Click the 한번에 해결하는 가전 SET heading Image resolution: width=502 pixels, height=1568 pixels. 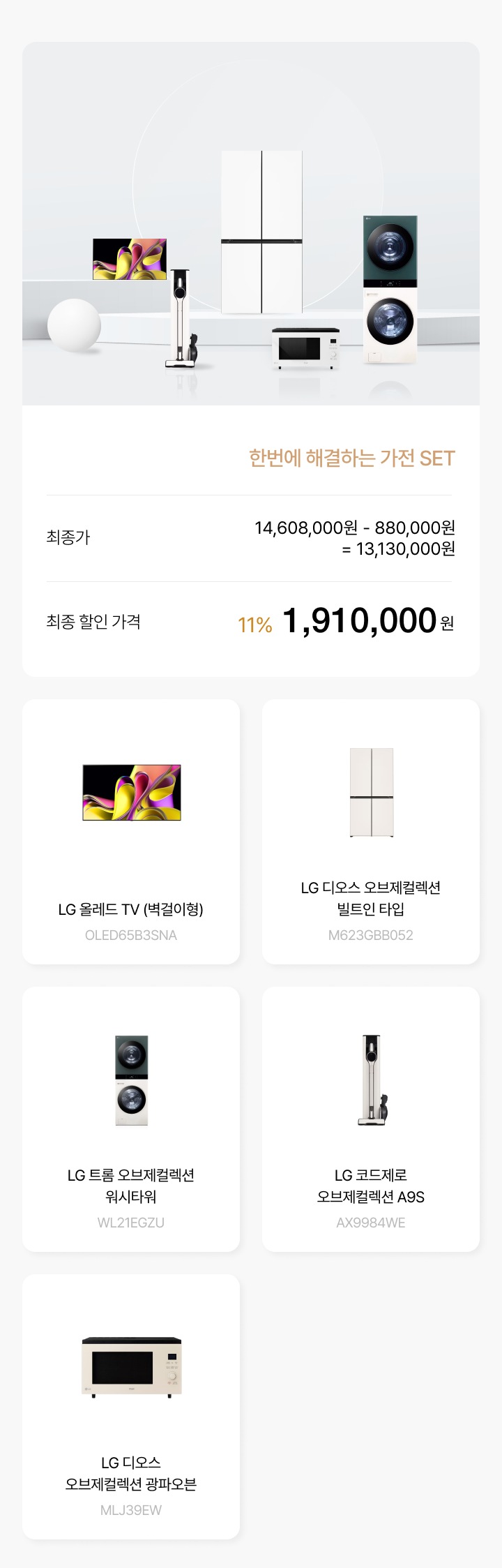pyautogui.click(x=352, y=458)
